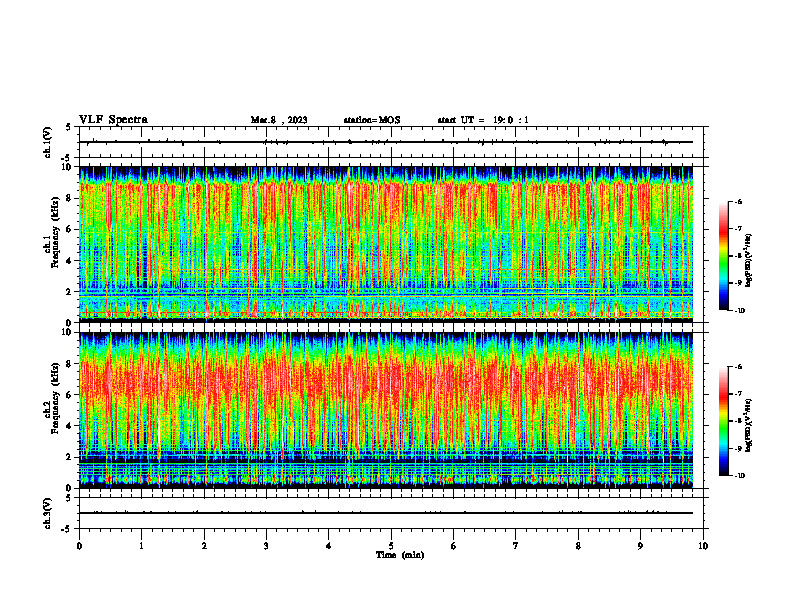
Task: Click the "-10" tick on upper colorbar
Action: pyautogui.click(x=739, y=311)
